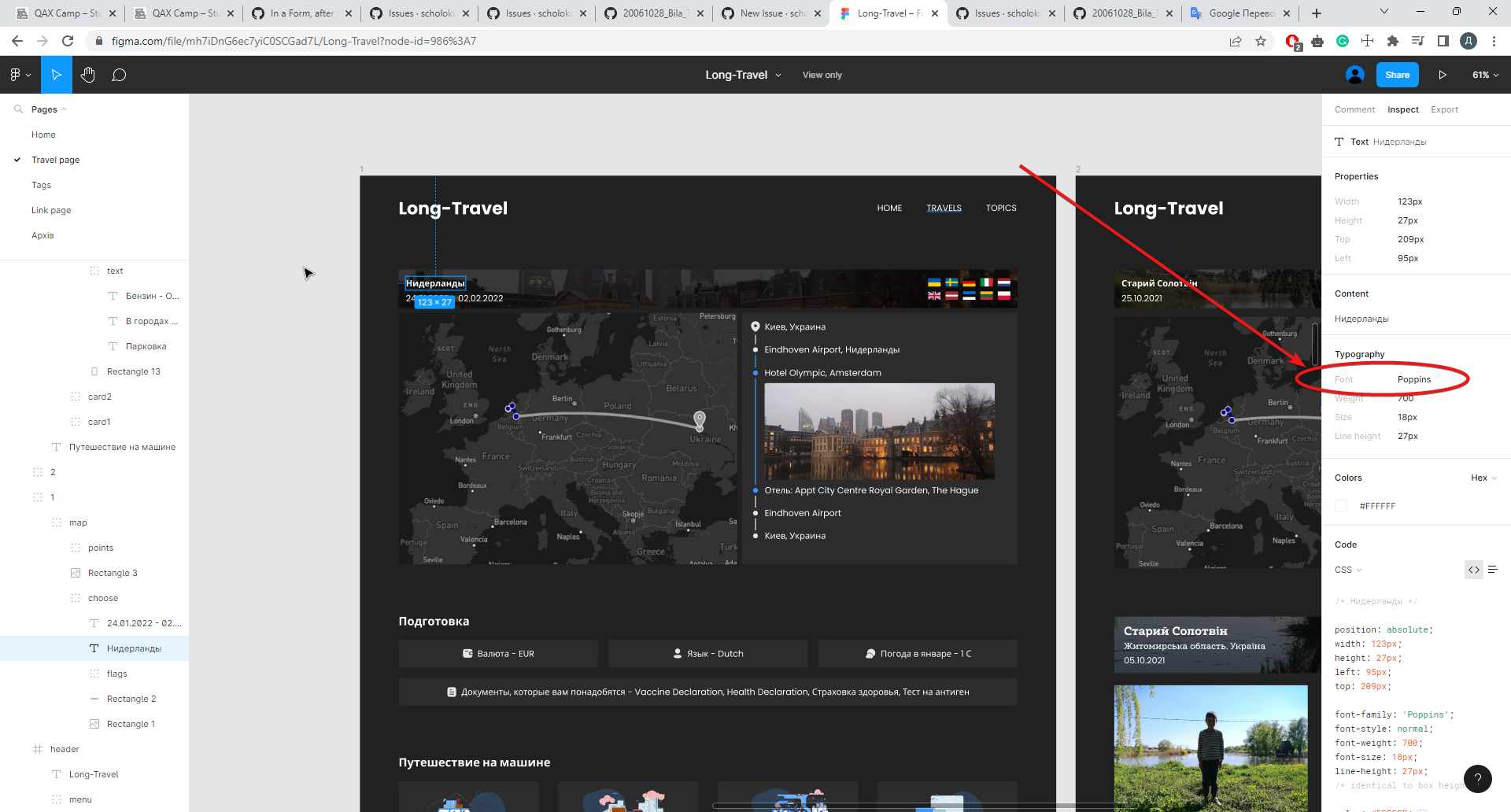Click the search icon next to Pages

coord(18,109)
